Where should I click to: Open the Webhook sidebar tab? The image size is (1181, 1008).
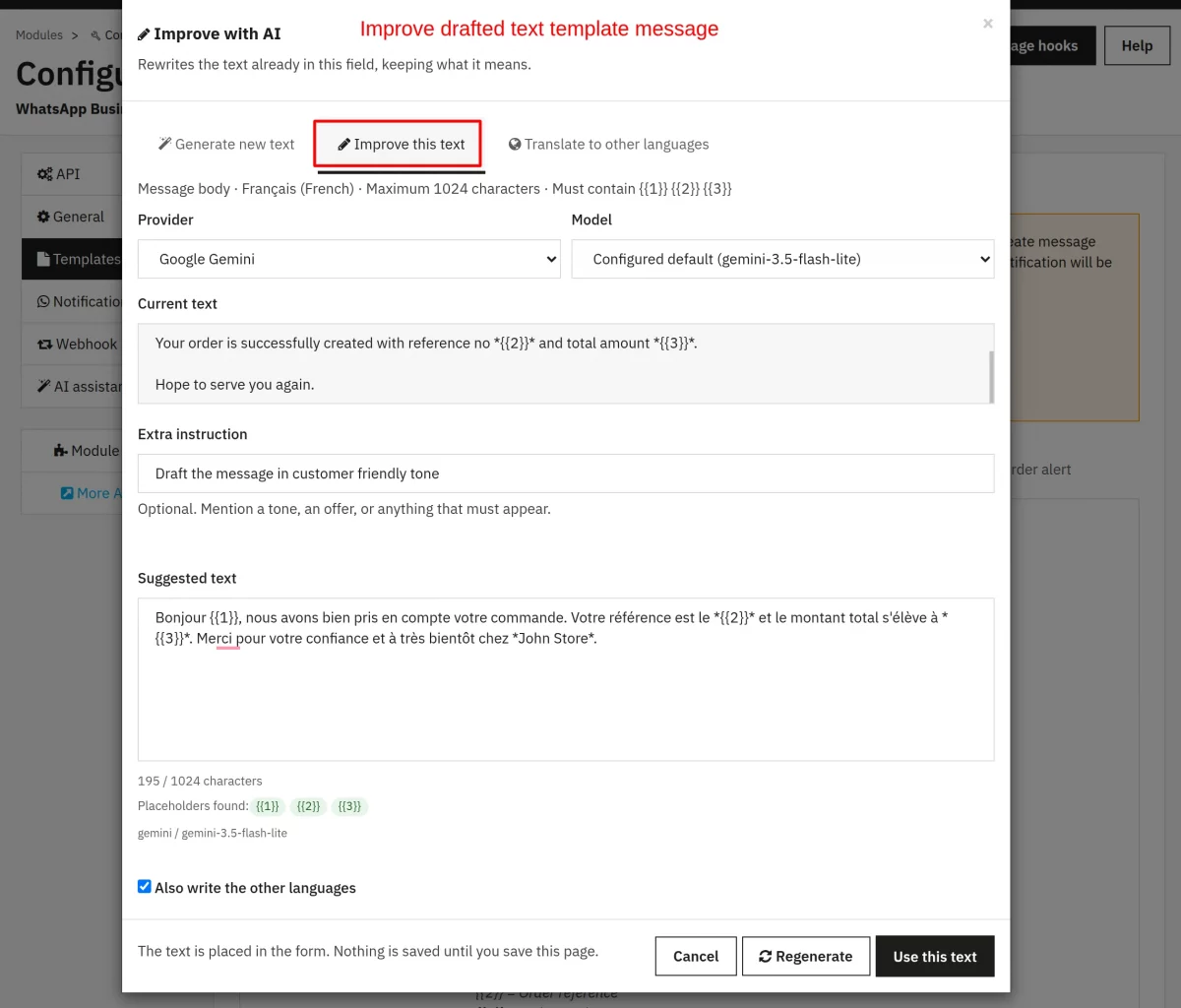click(71, 345)
